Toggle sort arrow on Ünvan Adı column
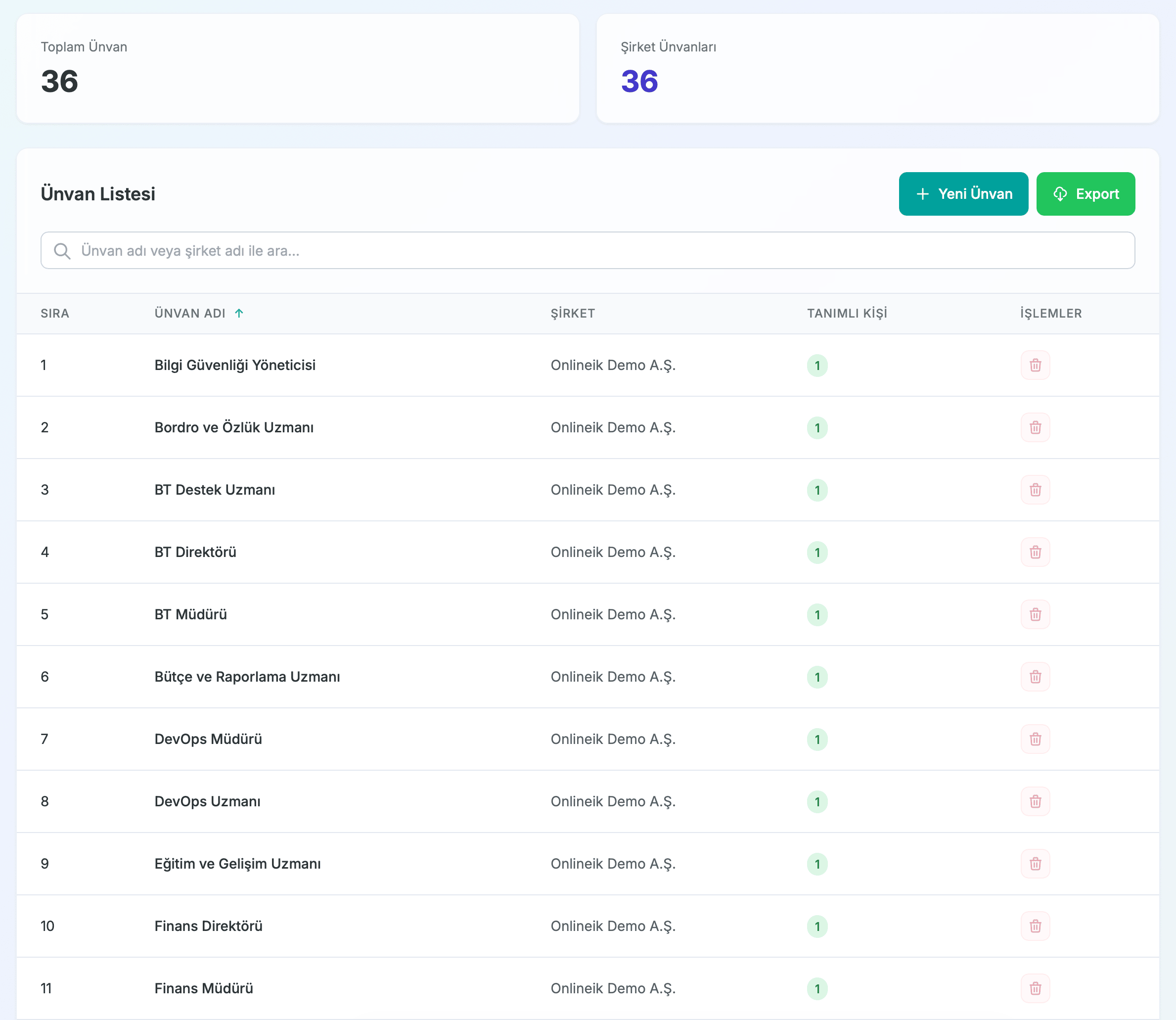The image size is (1176, 1020). point(239,313)
